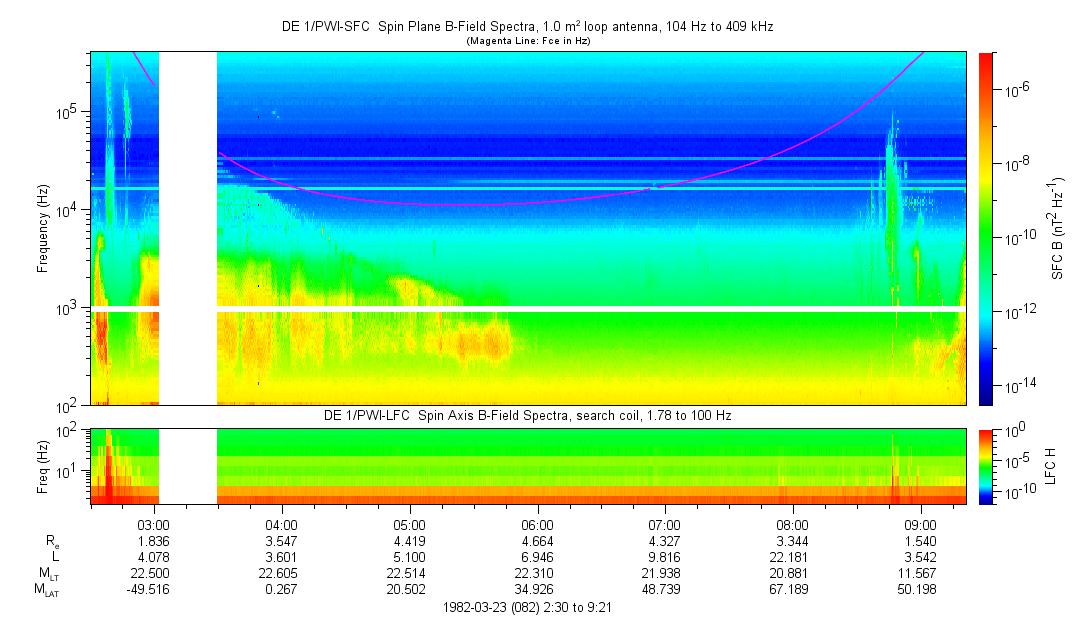Click the 03:00 time axis label
1083x620 pixels.
click(154, 524)
